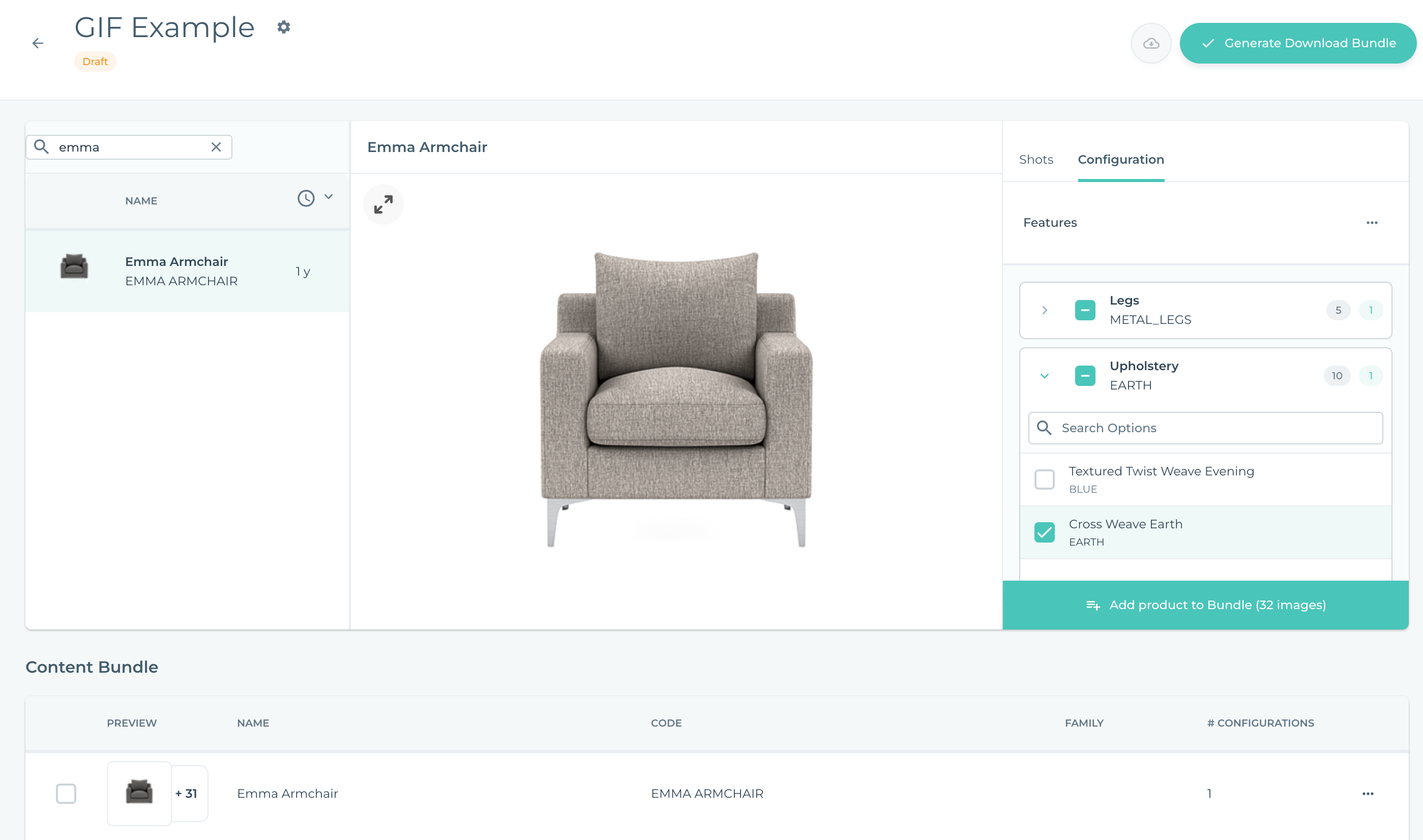
Task: Click Add product to Bundle button
Action: (1205, 605)
